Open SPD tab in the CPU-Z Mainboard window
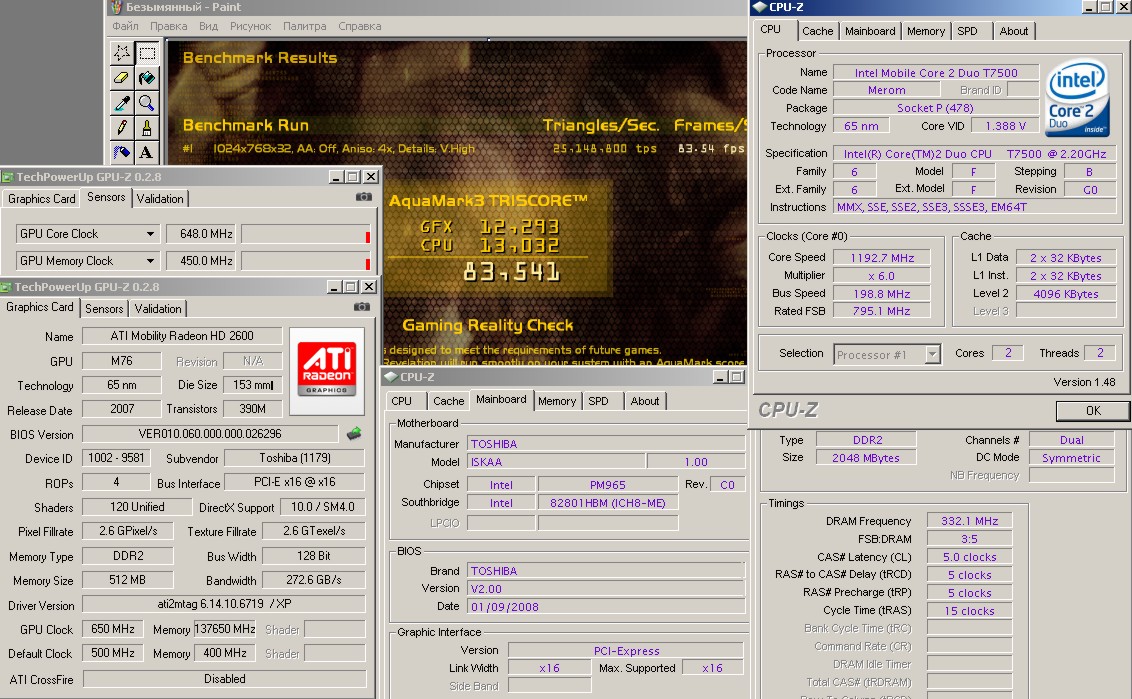Viewport: 1132px width, 699px height. (x=598, y=401)
